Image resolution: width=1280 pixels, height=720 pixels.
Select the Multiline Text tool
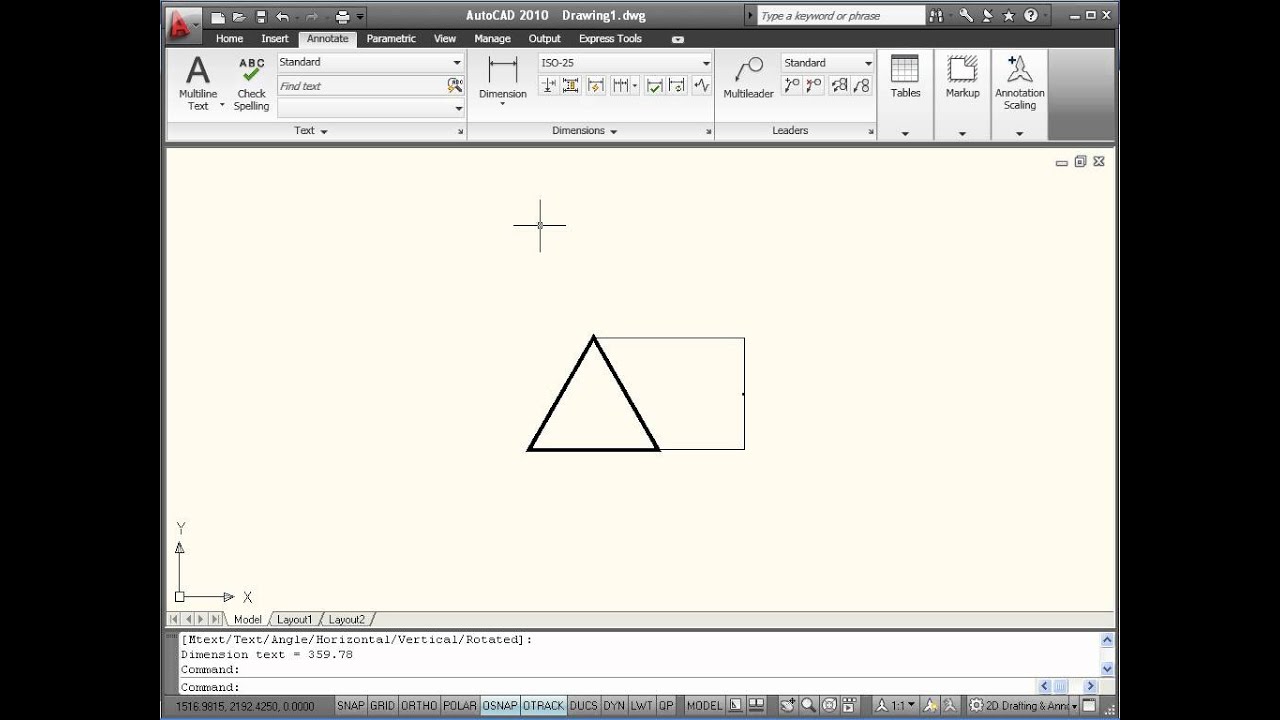[x=198, y=83]
